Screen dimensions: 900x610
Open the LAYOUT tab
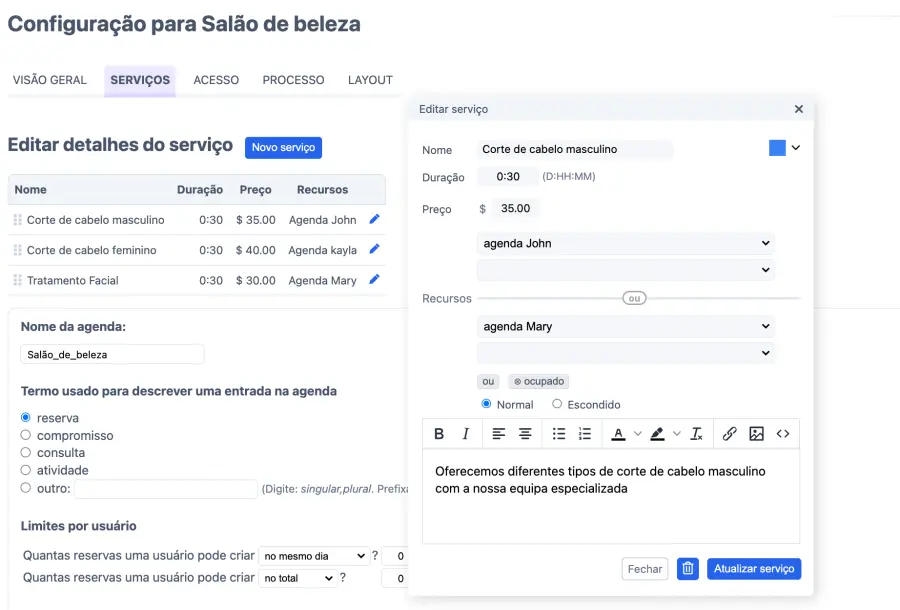click(370, 80)
